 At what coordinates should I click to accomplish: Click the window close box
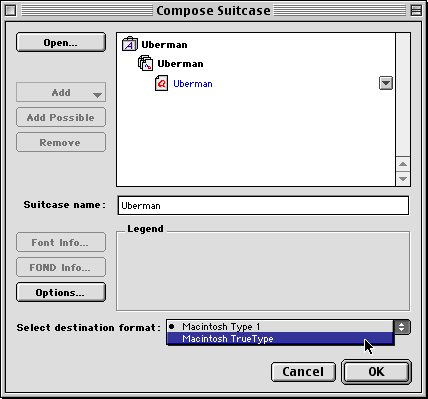coord(11,11)
